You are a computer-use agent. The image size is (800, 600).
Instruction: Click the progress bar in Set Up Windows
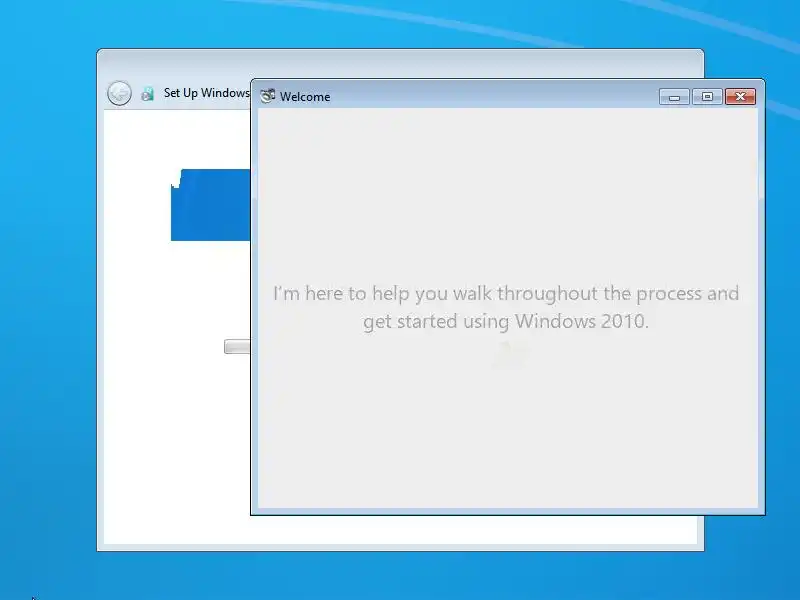(x=237, y=347)
